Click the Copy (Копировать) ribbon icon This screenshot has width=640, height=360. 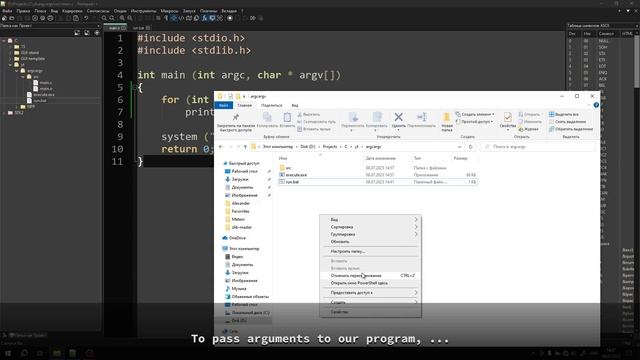(x=267, y=117)
